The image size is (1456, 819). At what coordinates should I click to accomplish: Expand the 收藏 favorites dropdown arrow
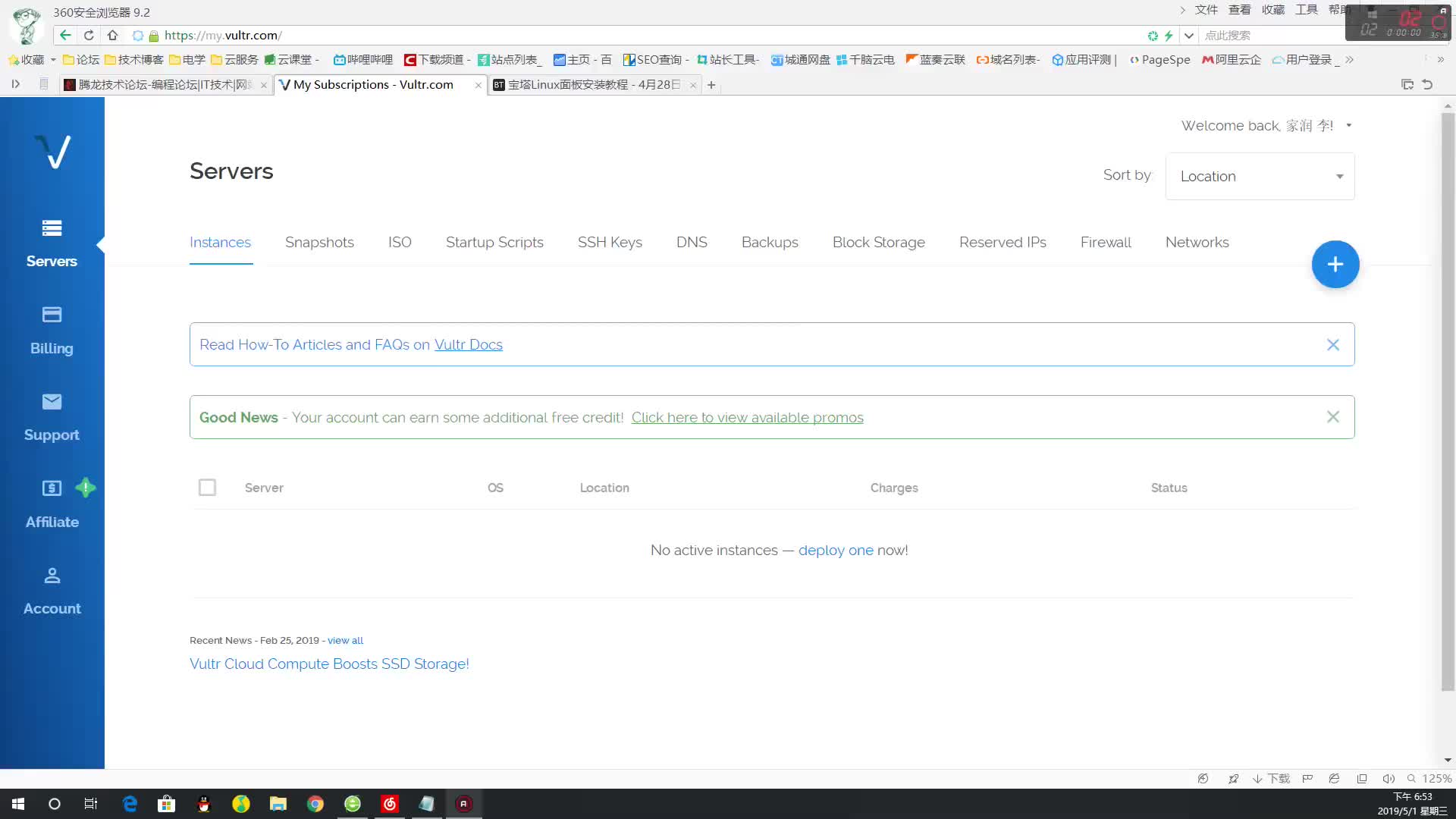point(53,60)
